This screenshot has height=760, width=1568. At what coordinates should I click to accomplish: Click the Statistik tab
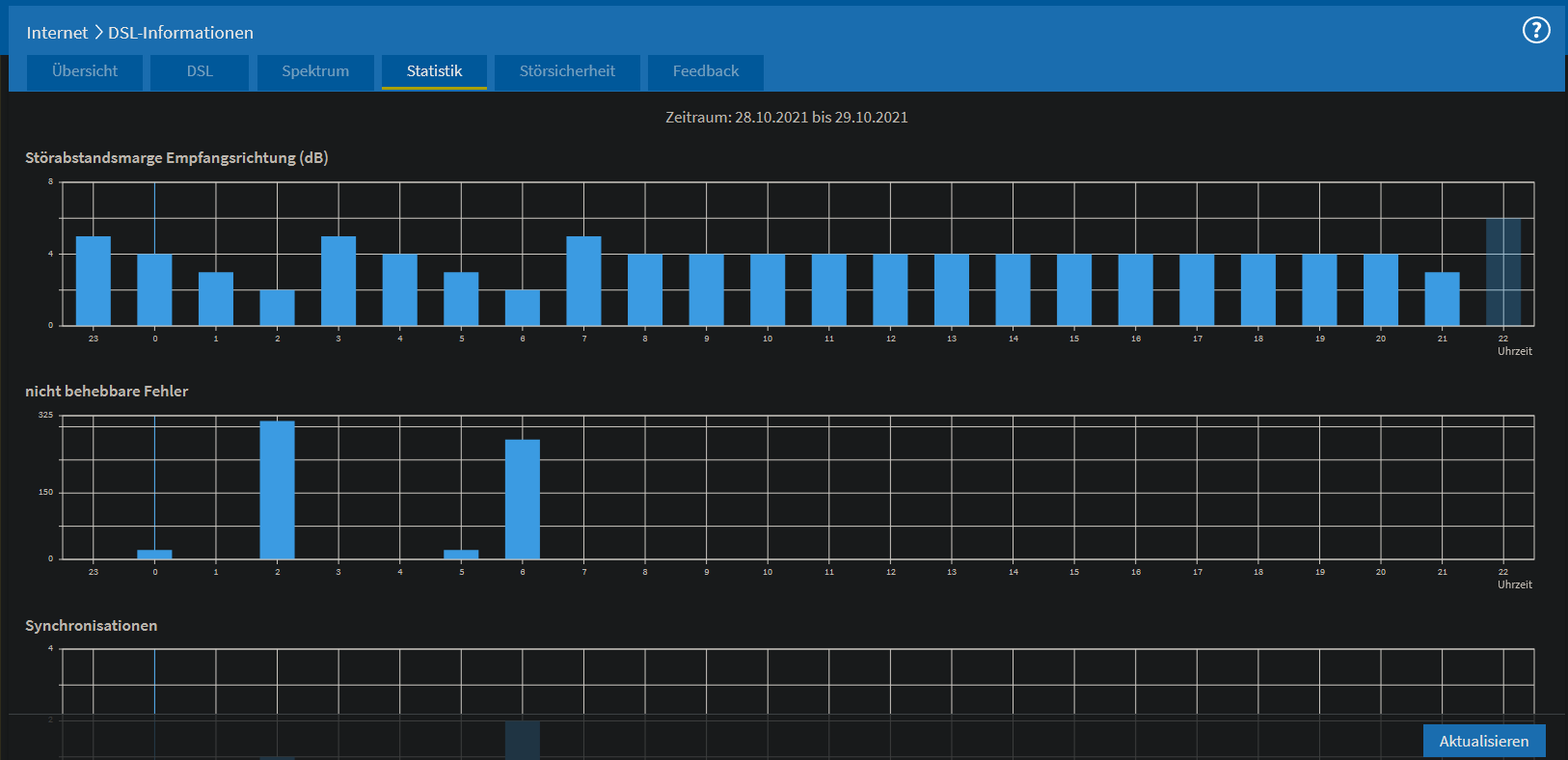(x=434, y=71)
